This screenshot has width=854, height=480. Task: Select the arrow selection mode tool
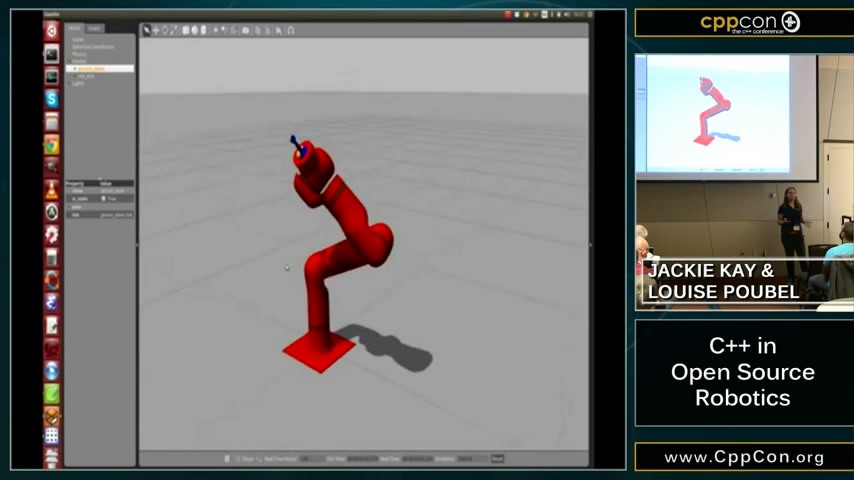click(147, 30)
